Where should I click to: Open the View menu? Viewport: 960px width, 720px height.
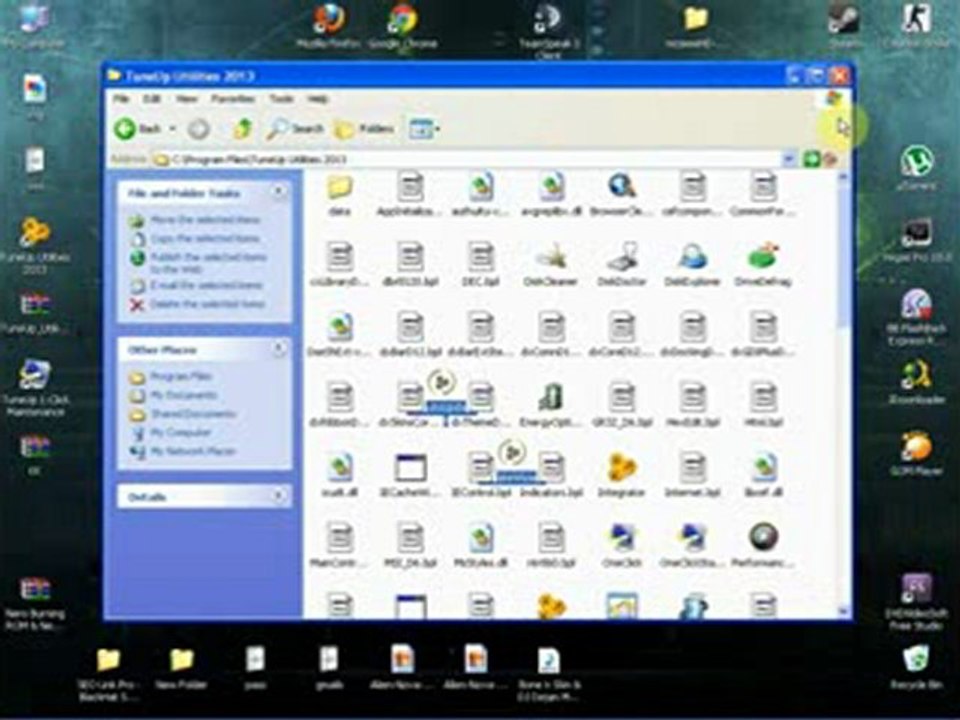(x=187, y=99)
